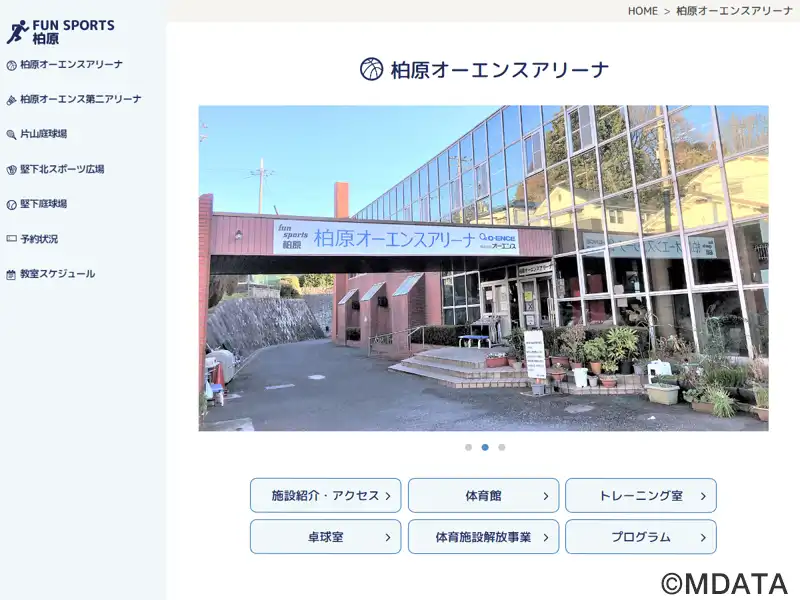Click glove icon beside 堅下北スポーツ広場
800x600 pixels.
click(x=11, y=170)
